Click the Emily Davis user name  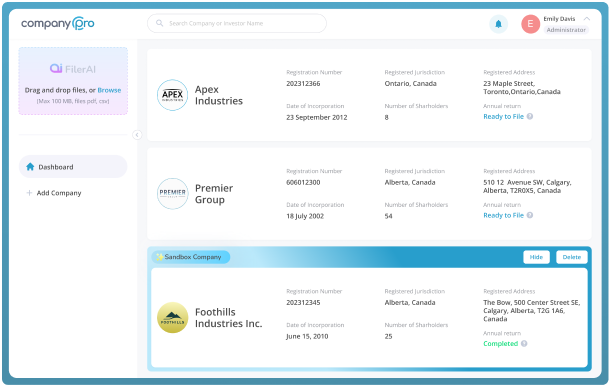coord(559,19)
